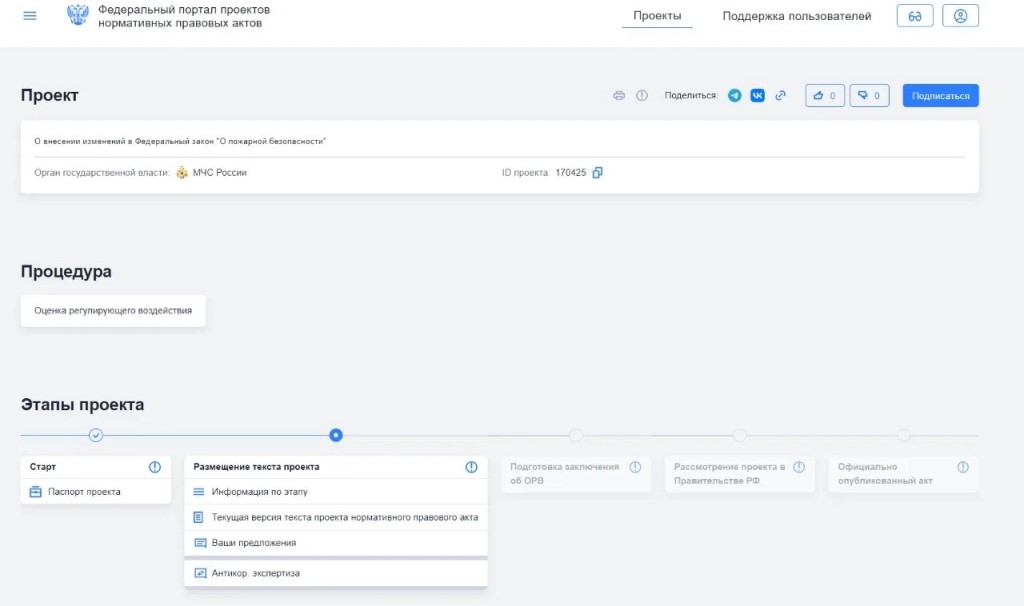
Task: Show info for Рассмотрение проекта в Правительстве РФ
Action: click(x=799, y=467)
